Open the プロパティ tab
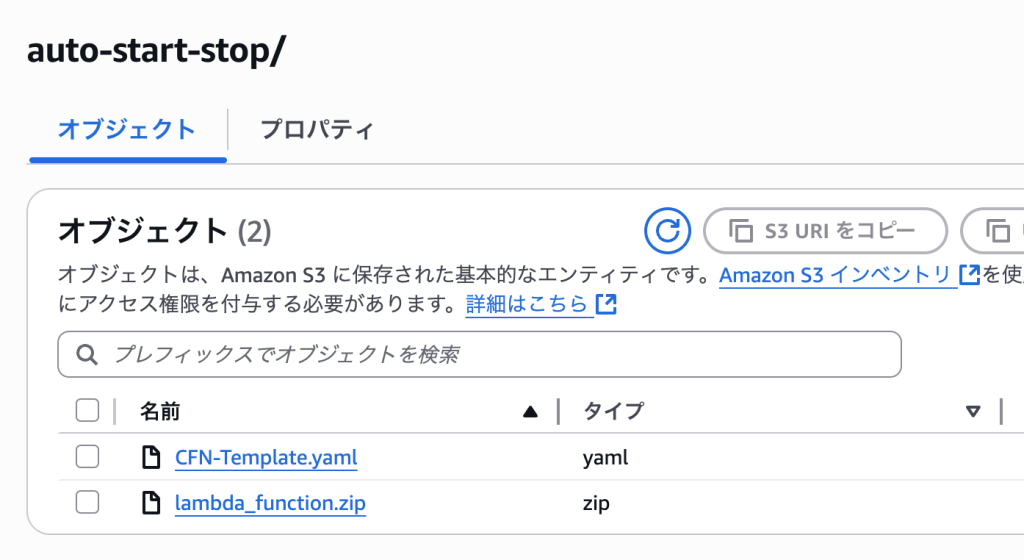The image size is (1024, 560). click(316, 130)
